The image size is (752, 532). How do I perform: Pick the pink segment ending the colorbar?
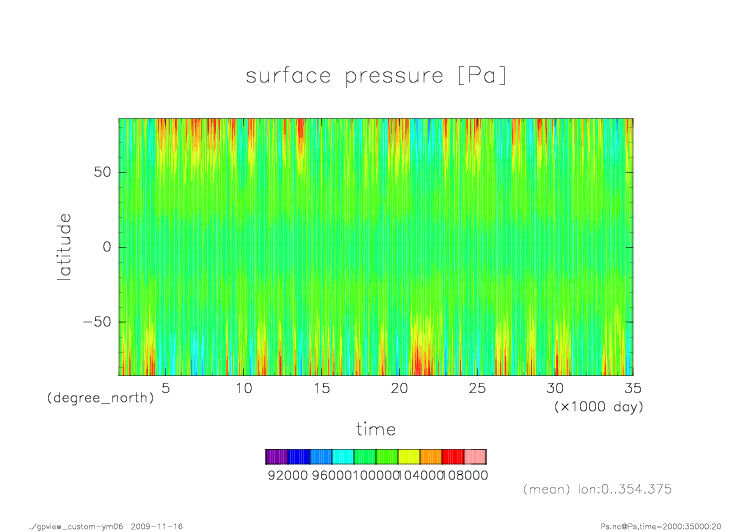tap(475, 456)
